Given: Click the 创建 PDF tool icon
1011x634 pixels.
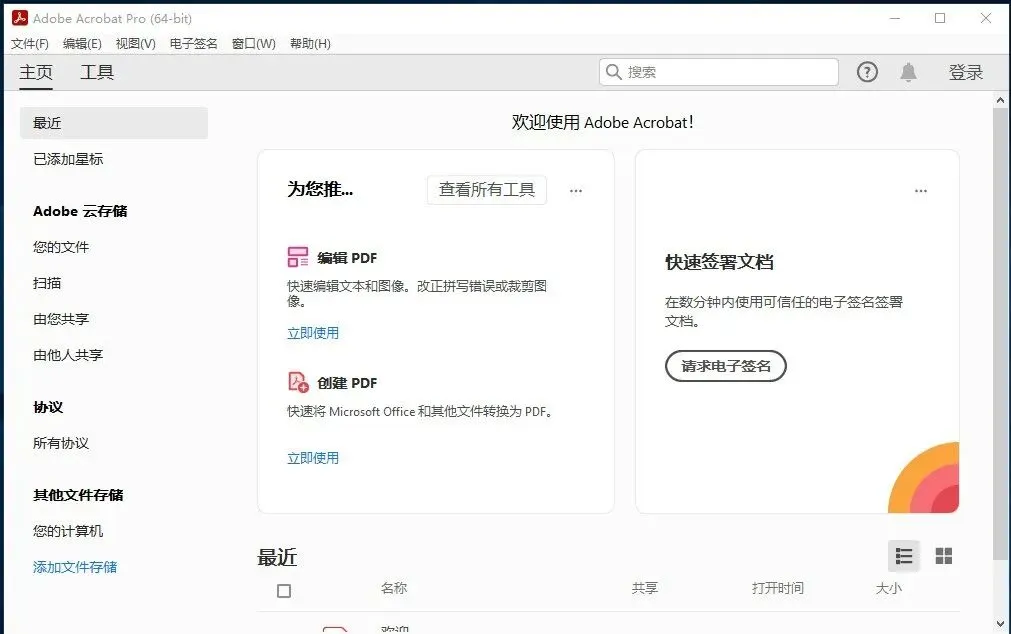Looking at the screenshot, I should point(298,382).
